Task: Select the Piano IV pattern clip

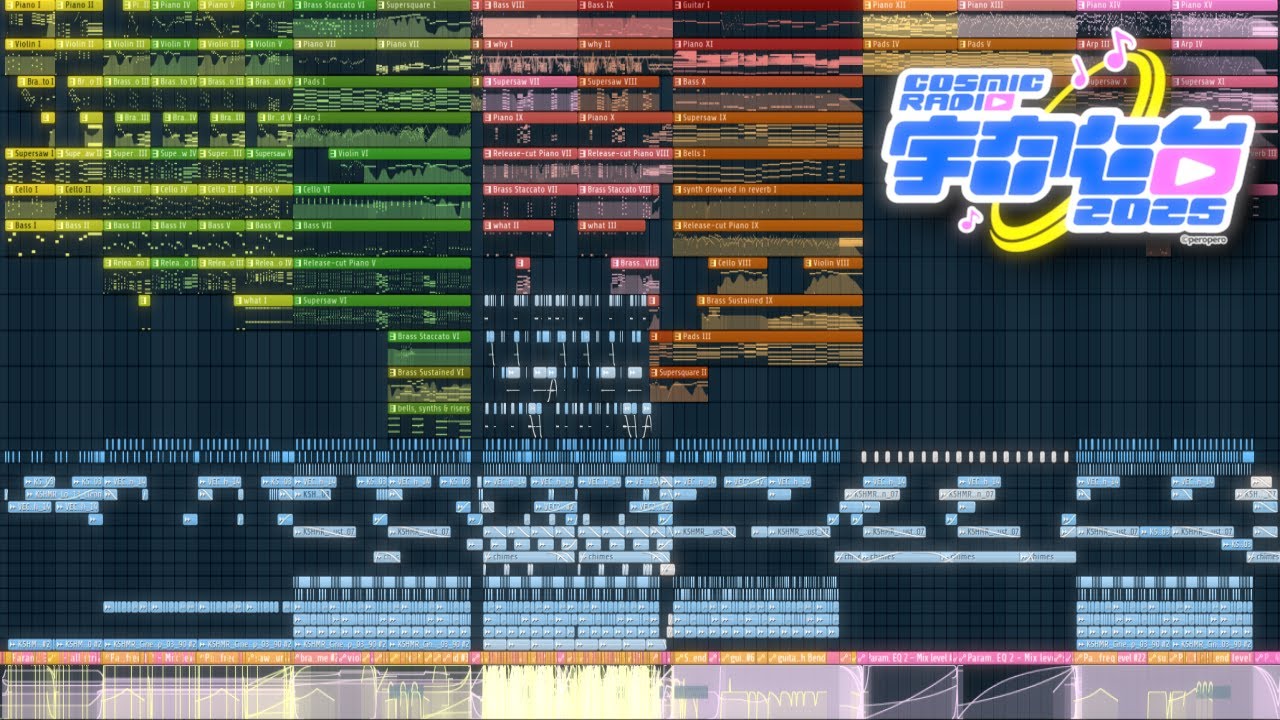Action: 173,5
